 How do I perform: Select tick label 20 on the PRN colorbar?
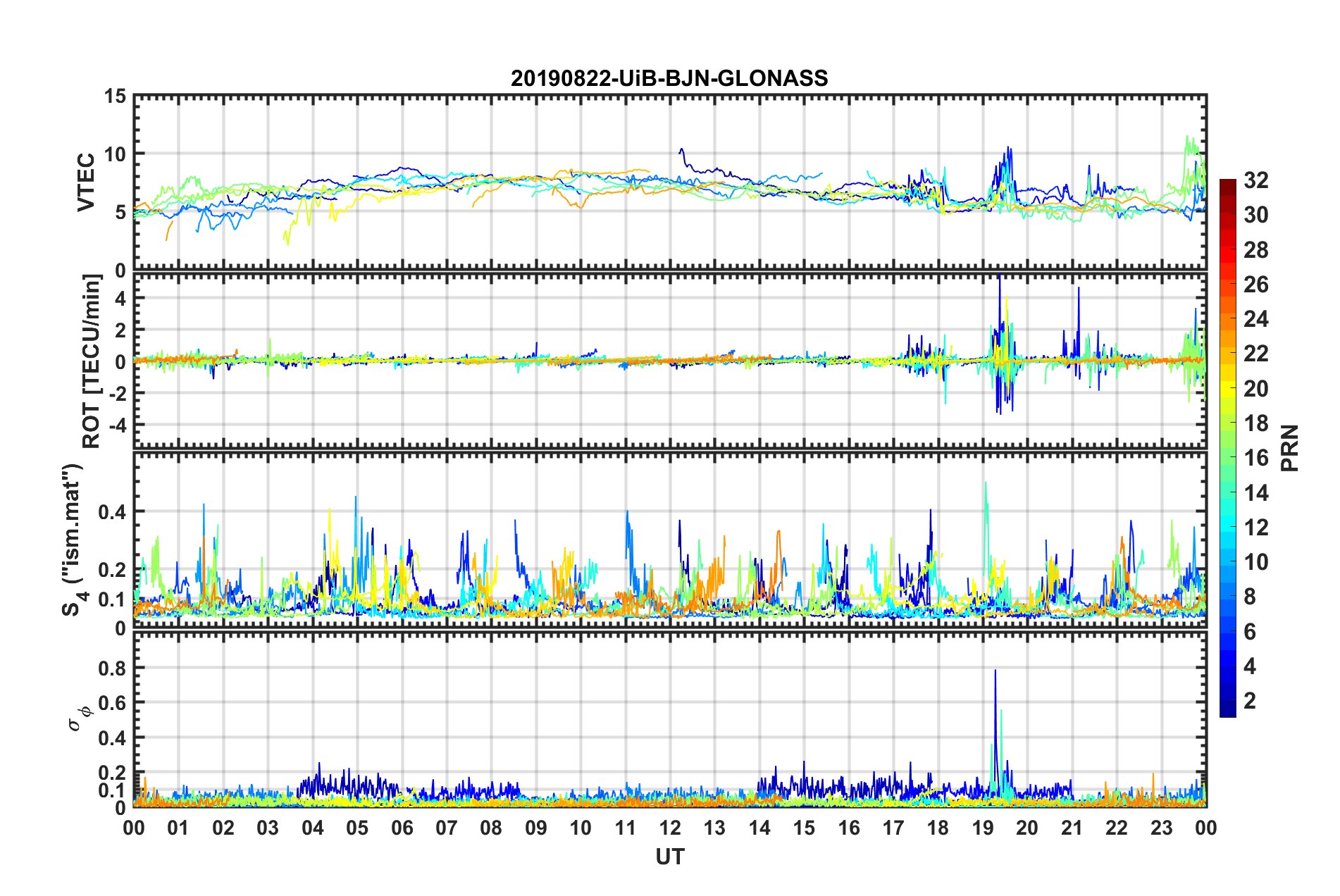[x=1255, y=389]
